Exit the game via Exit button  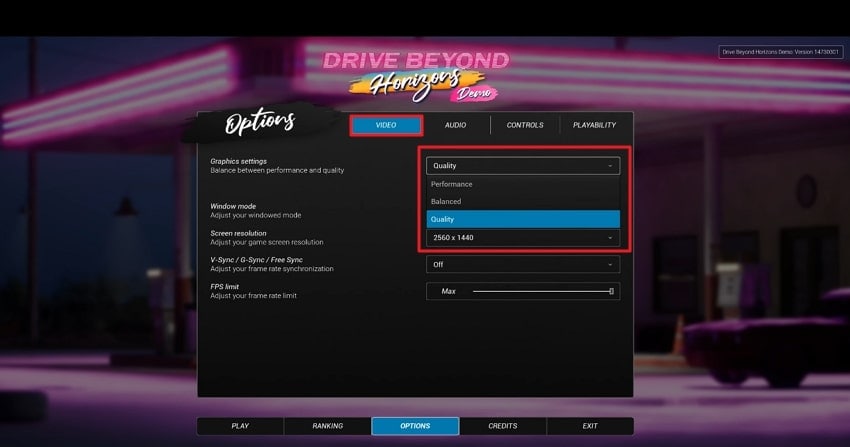pos(590,426)
